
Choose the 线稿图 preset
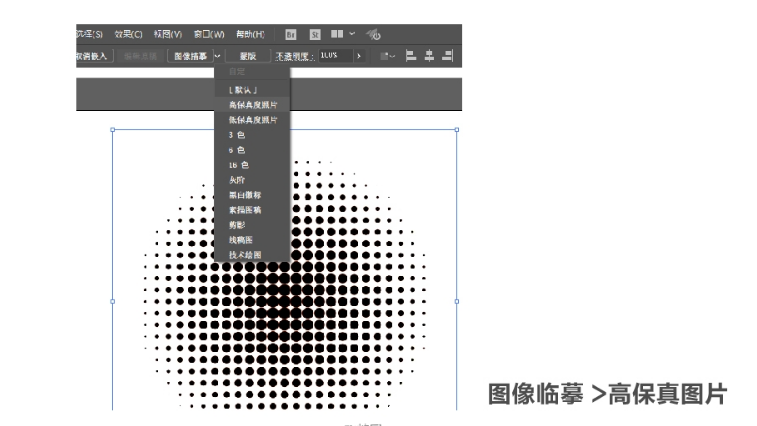click(252, 240)
